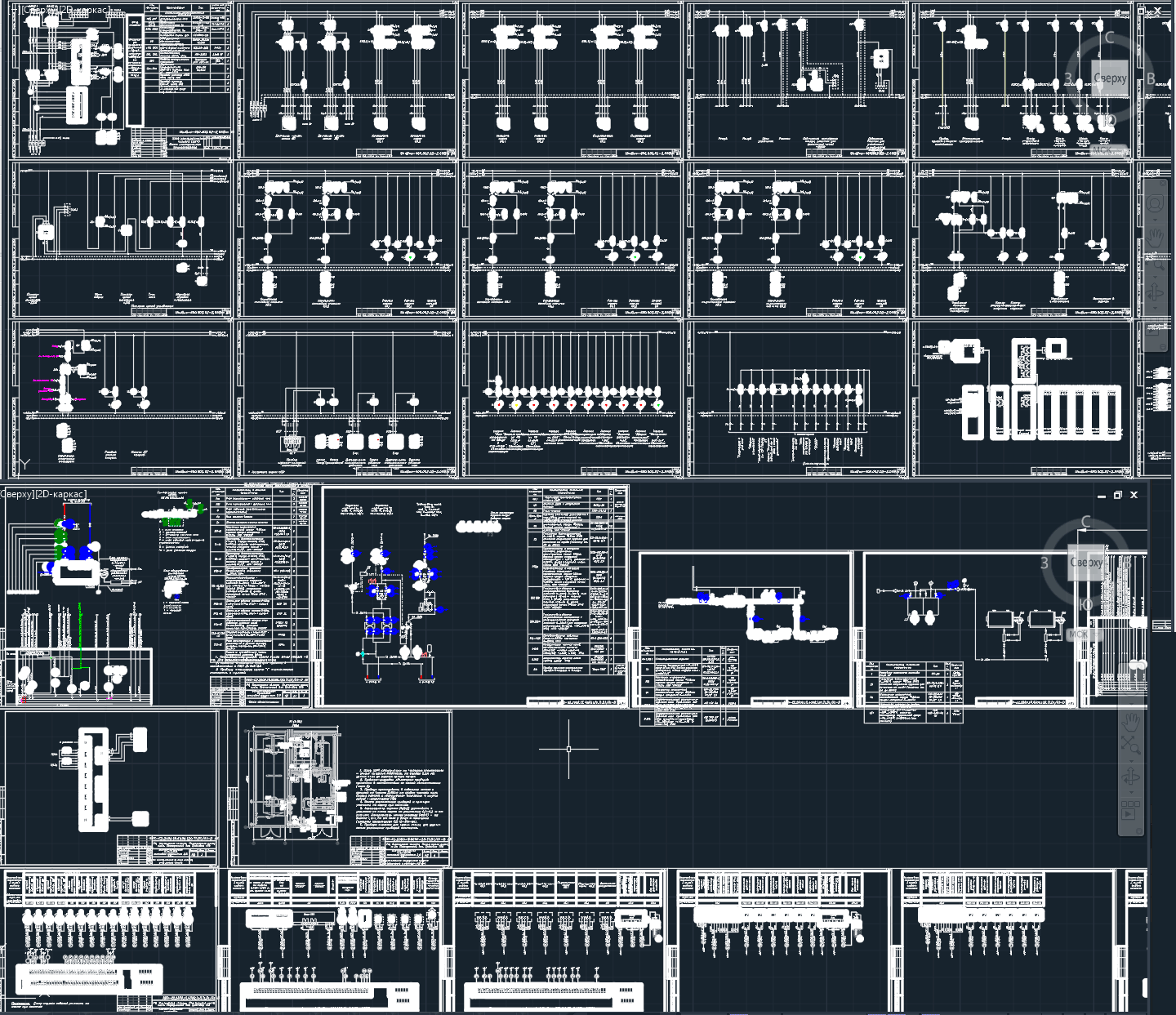Select south (Ю) on lower window ViewCube
This screenshot has height=1015, width=1176.
pyautogui.click(x=1086, y=604)
